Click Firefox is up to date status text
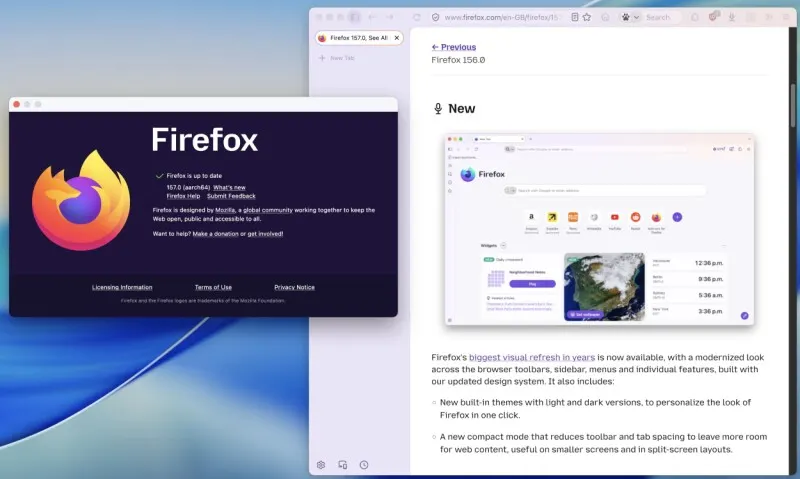The width and height of the screenshot is (800, 479). coord(194,175)
